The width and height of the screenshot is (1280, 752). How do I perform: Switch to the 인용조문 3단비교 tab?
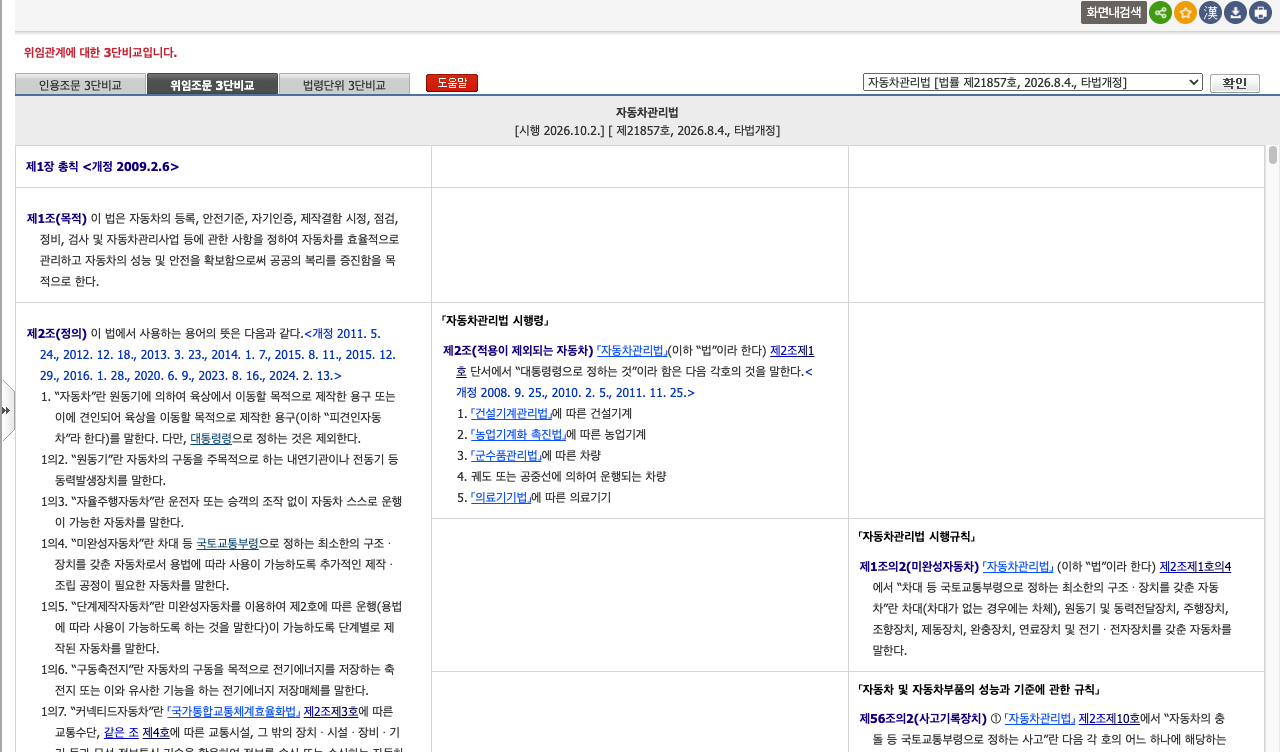pos(80,85)
